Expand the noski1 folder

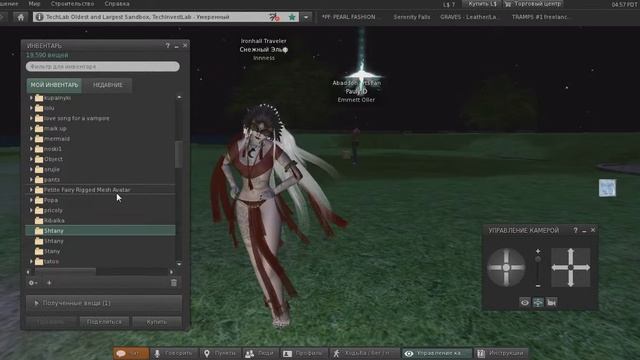point(31,149)
